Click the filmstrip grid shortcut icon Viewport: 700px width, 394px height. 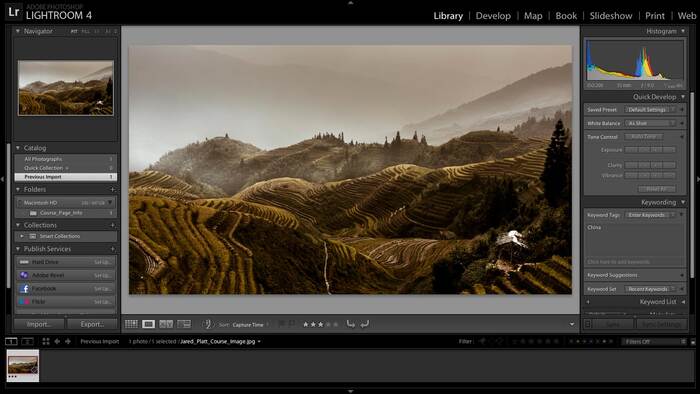coord(46,341)
